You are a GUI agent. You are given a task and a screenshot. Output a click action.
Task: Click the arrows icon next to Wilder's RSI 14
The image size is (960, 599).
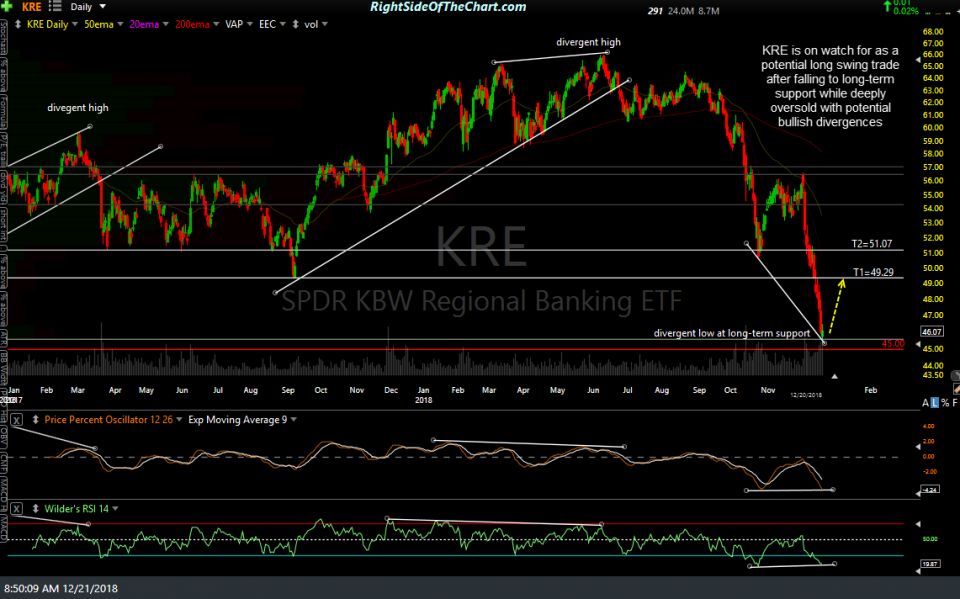[x=35, y=508]
